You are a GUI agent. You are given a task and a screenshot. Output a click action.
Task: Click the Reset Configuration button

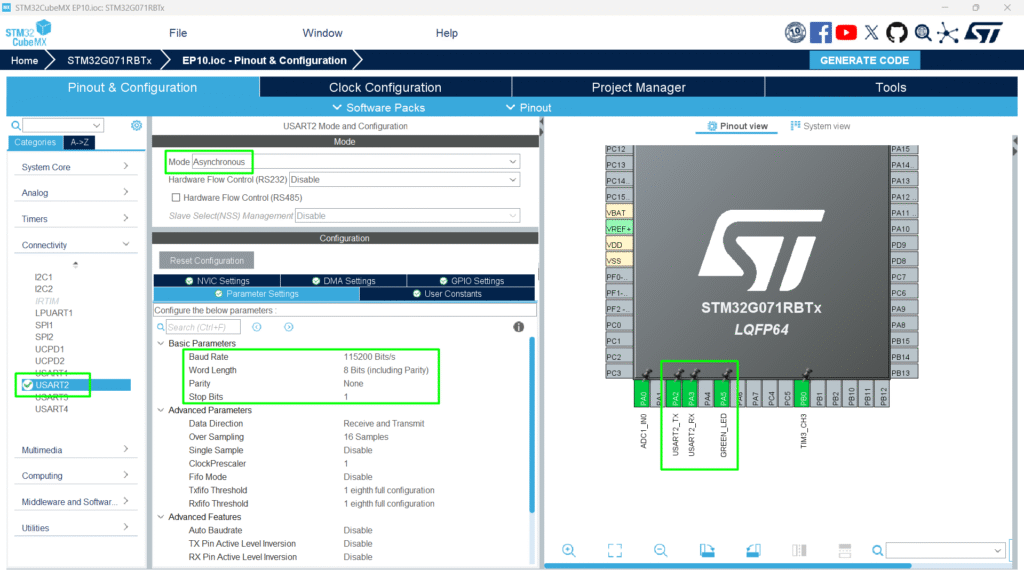pos(206,260)
